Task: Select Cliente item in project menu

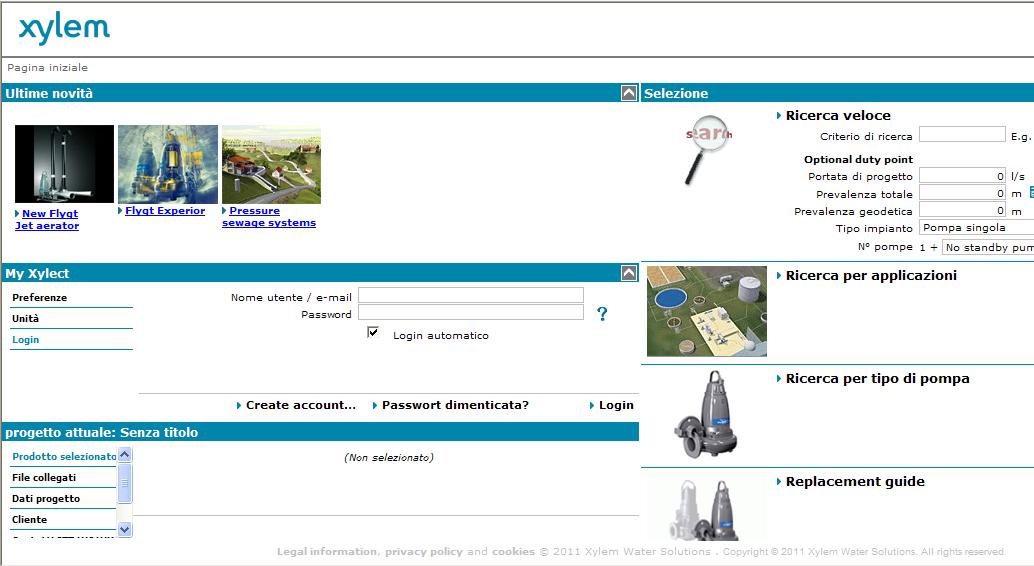Action: (x=30, y=520)
